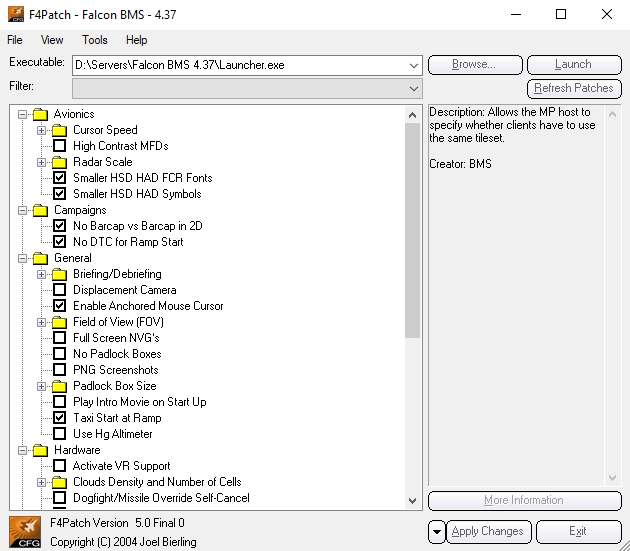630x551 pixels.
Task: Click the Field of View (FOV) folder icon
Action: 59,322
